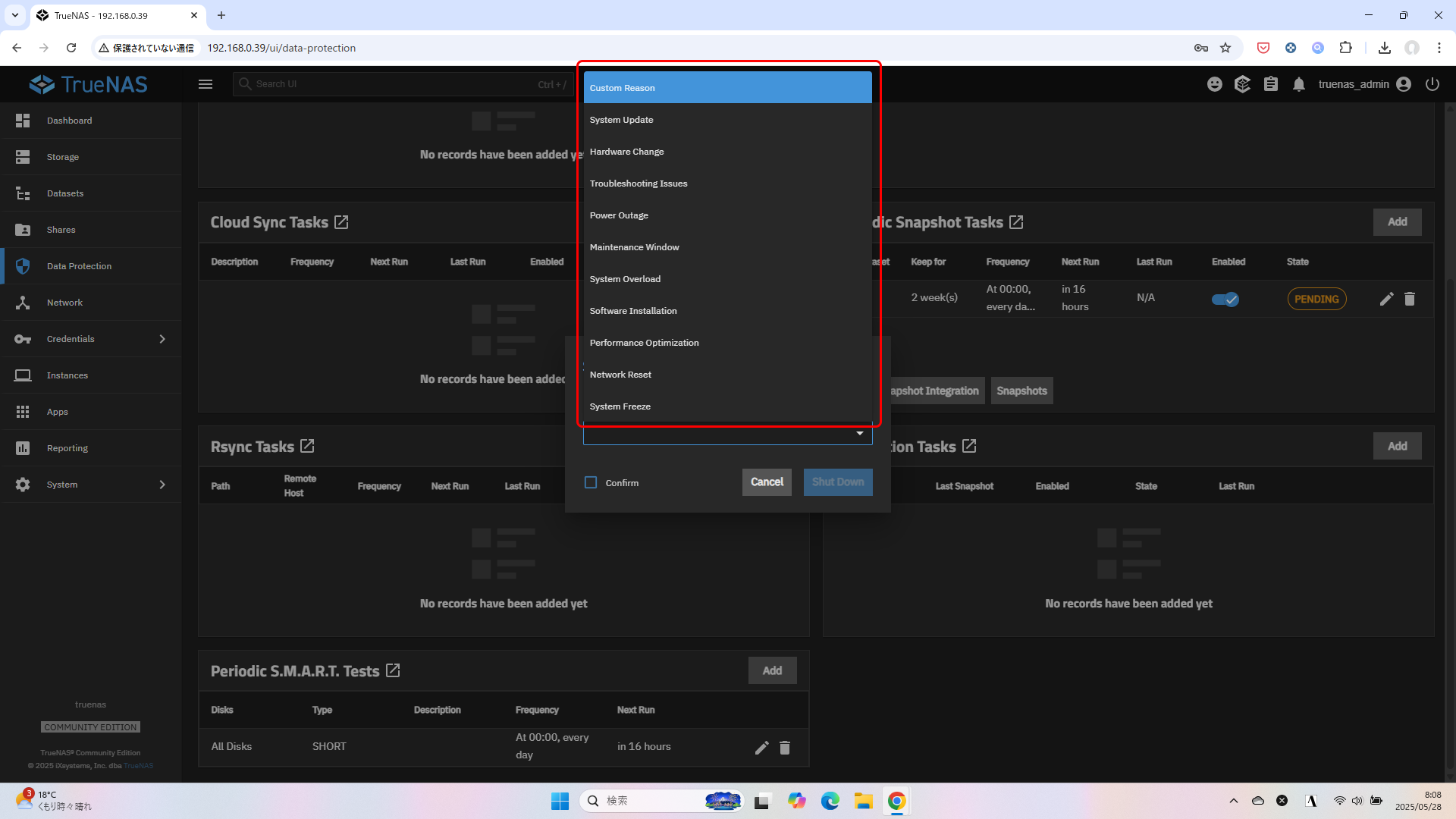
Task: Click the Power button icon
Action: point(1432,84)
